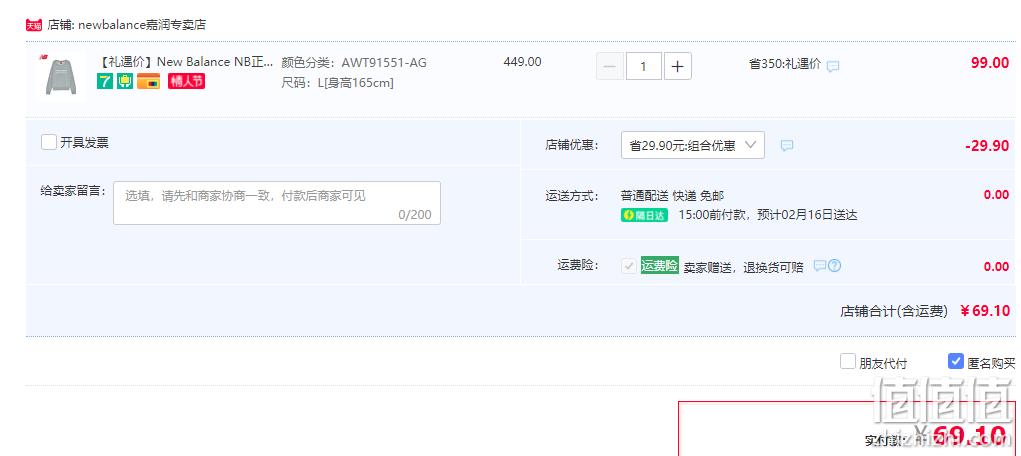
Task: Click the 15:00前付款 delivery estimate text
Action: tap(768, 215)
